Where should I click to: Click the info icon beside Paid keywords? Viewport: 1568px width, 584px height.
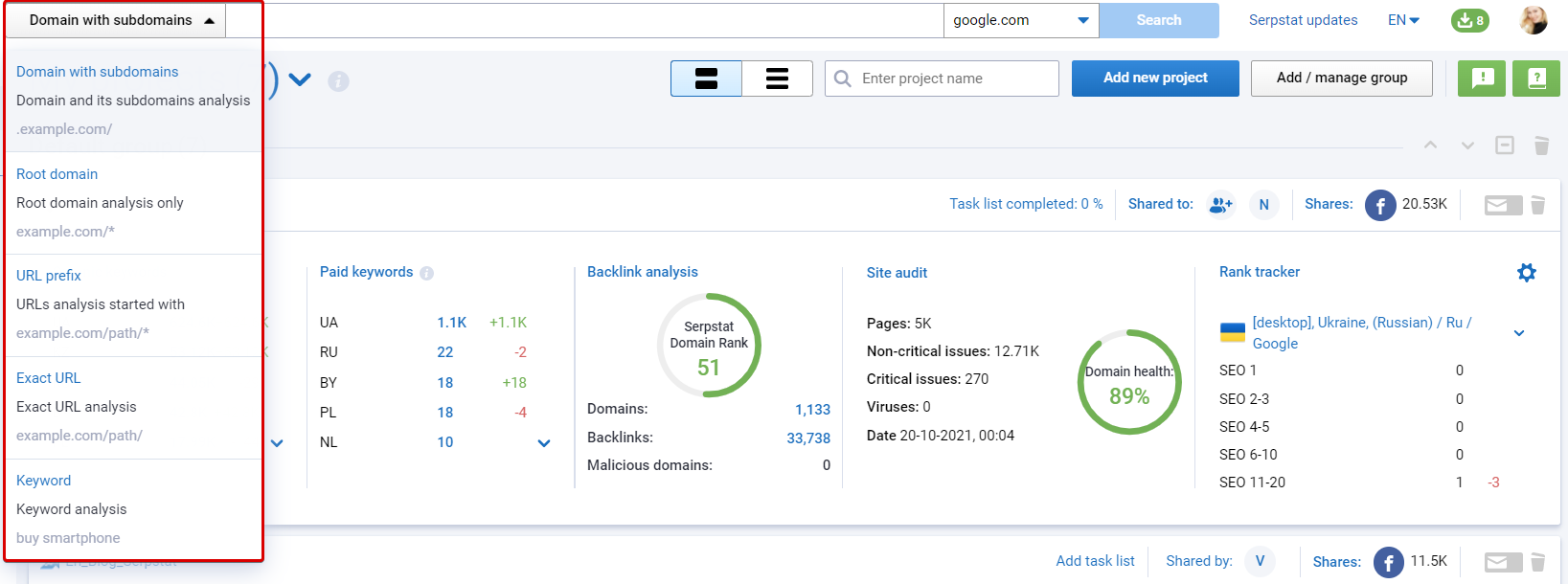point(427,273)
